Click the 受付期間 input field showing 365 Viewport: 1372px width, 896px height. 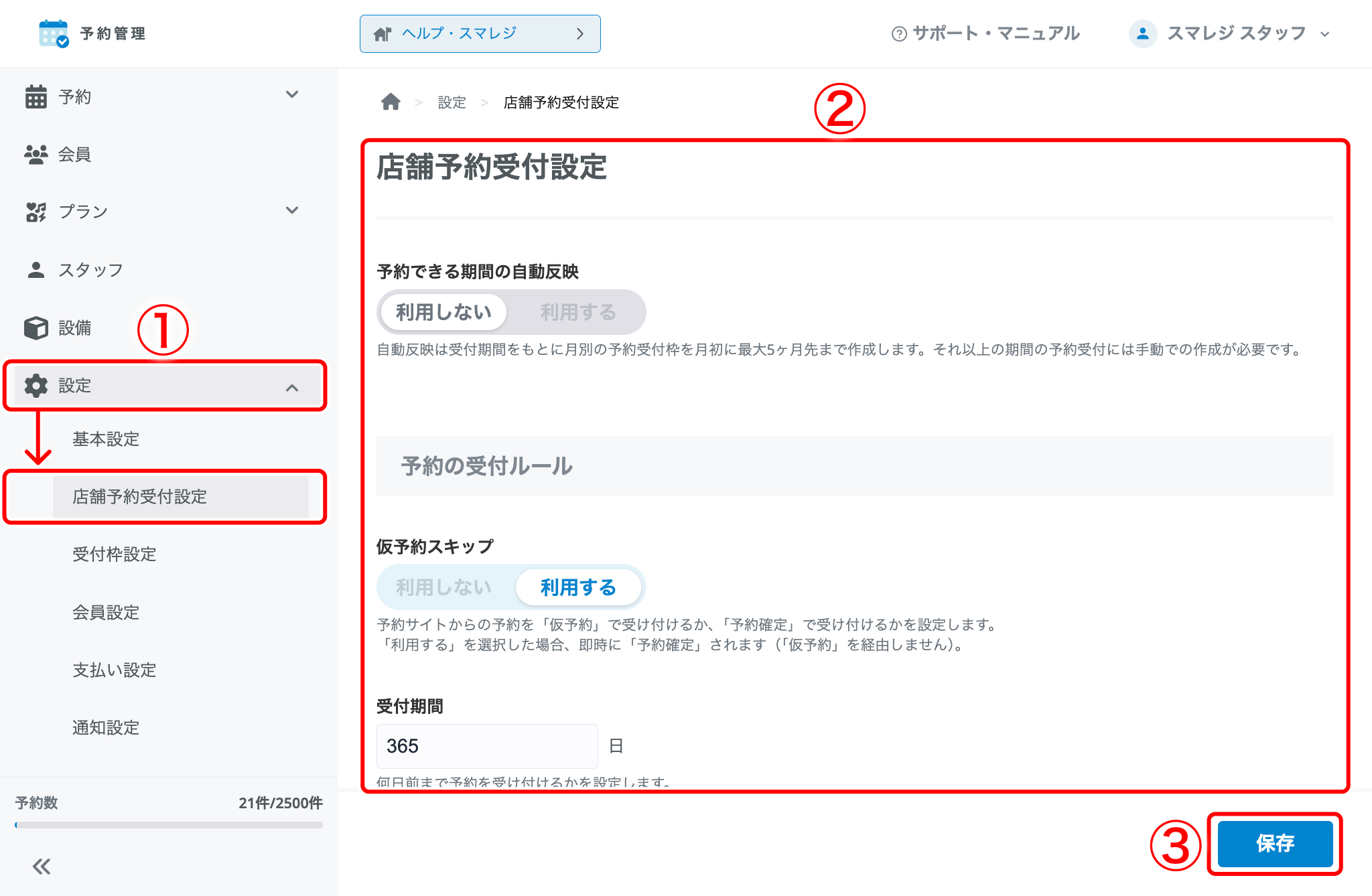pyautogui.click(x=487, y=746)
